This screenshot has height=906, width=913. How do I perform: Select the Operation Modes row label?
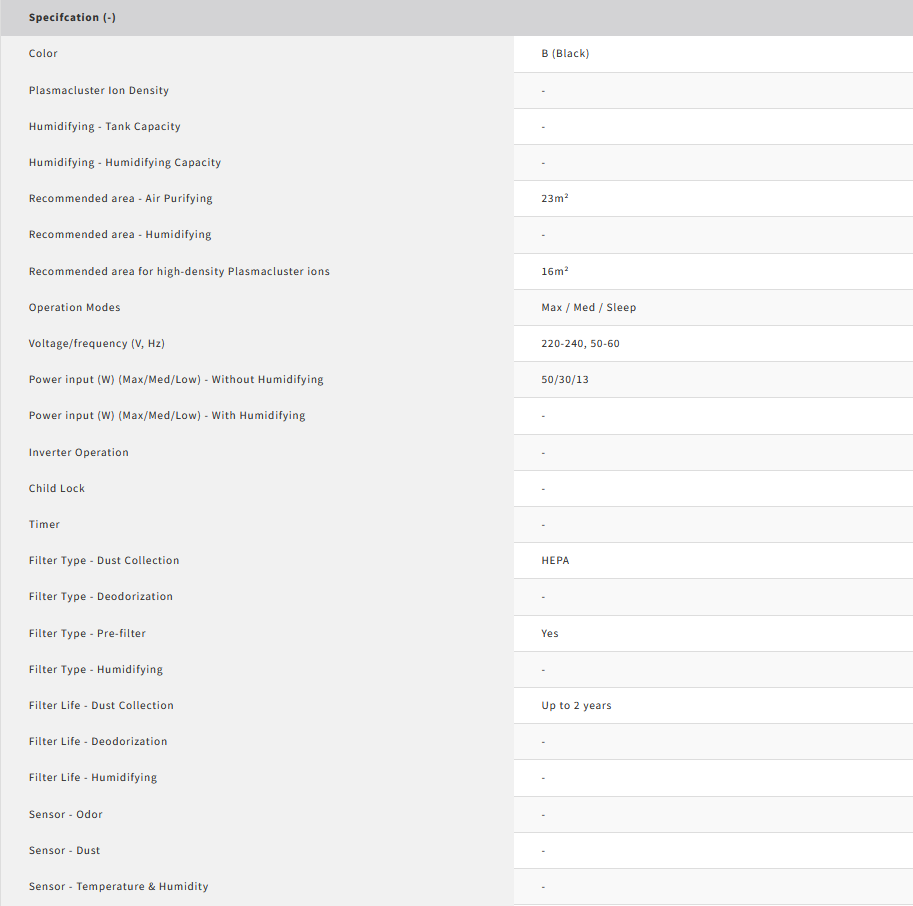[74, 308]
